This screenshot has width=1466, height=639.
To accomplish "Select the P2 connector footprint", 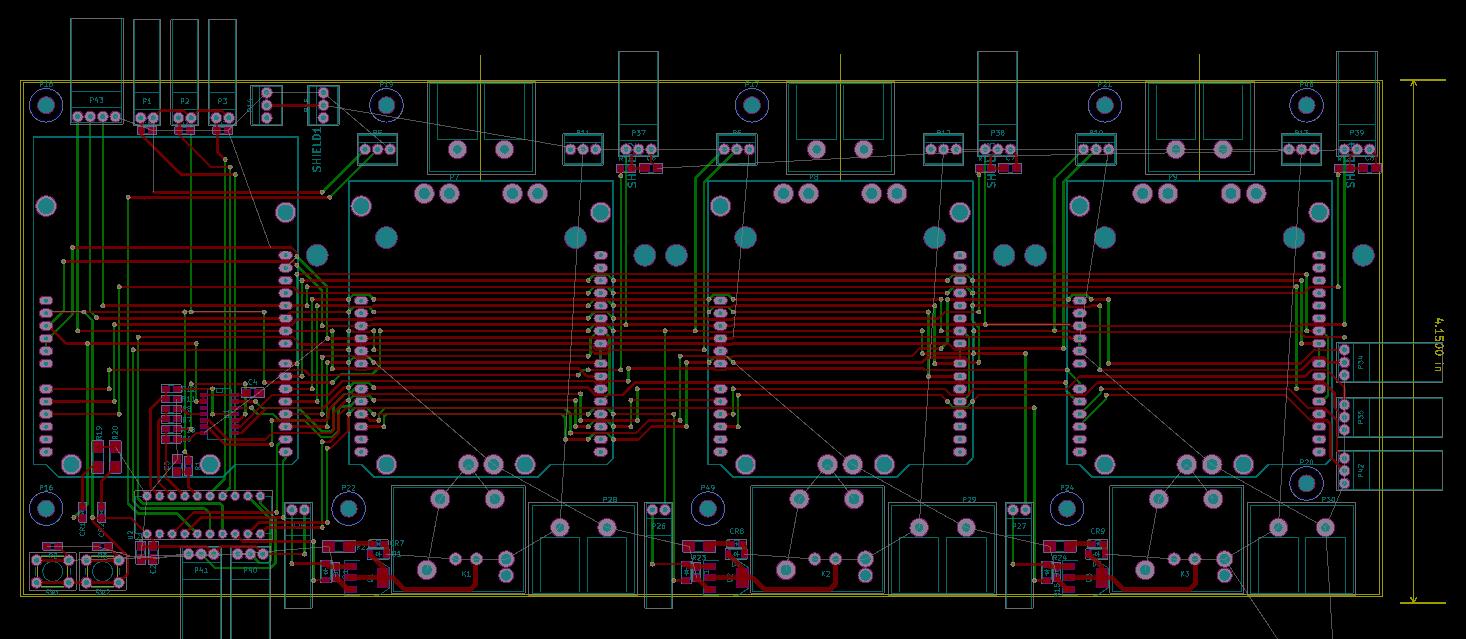I will coord(184,71).
